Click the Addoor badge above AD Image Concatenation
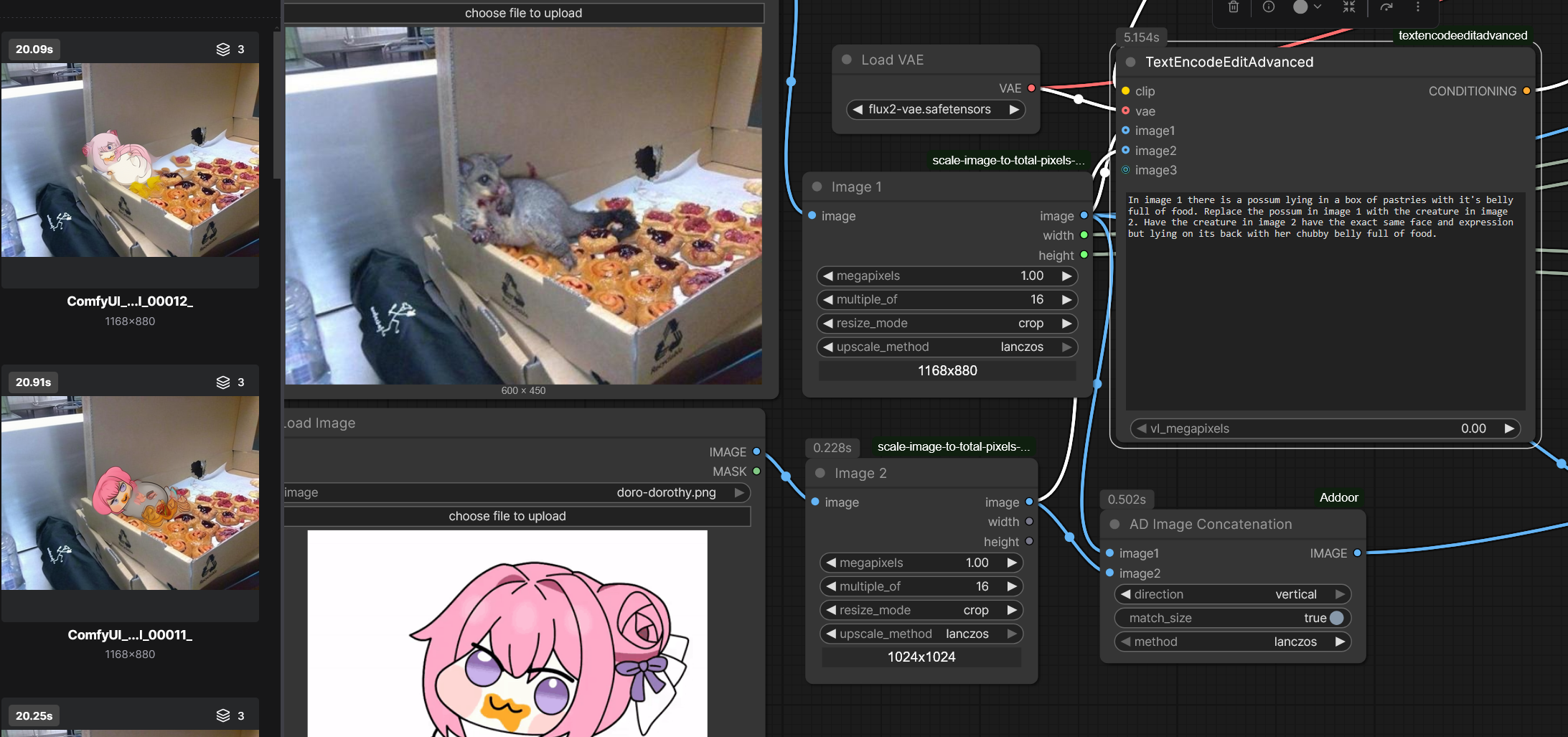 (x=1339, y=497)
